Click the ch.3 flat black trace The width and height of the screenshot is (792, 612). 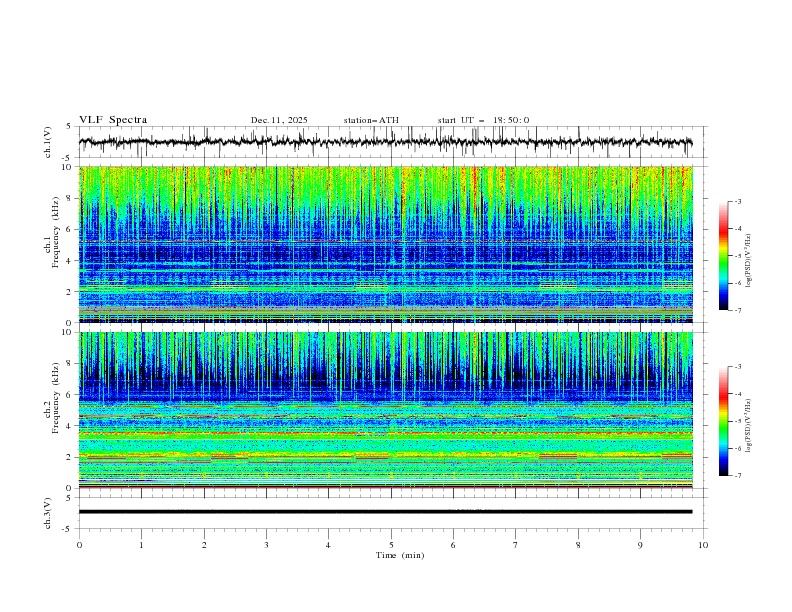click(x=385, y=512)
